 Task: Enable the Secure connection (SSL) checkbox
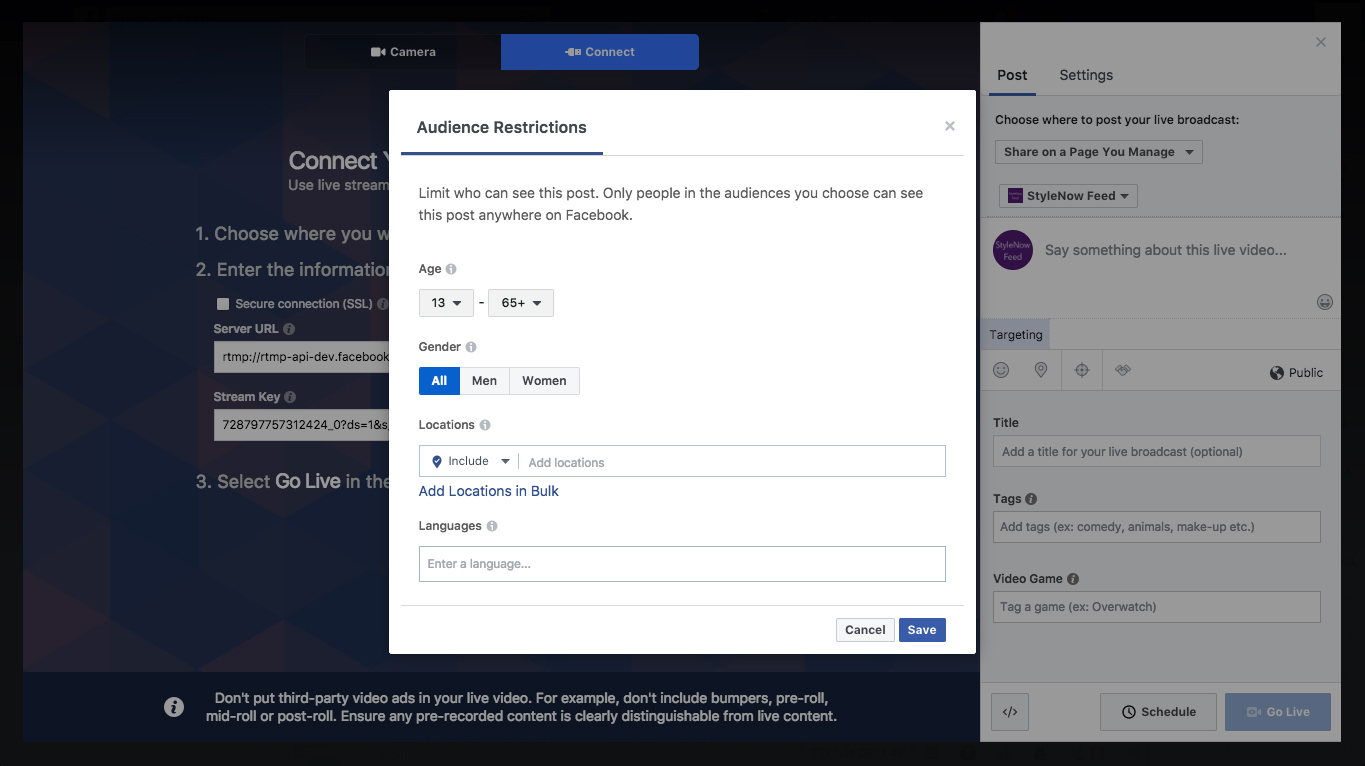point(223,304)
